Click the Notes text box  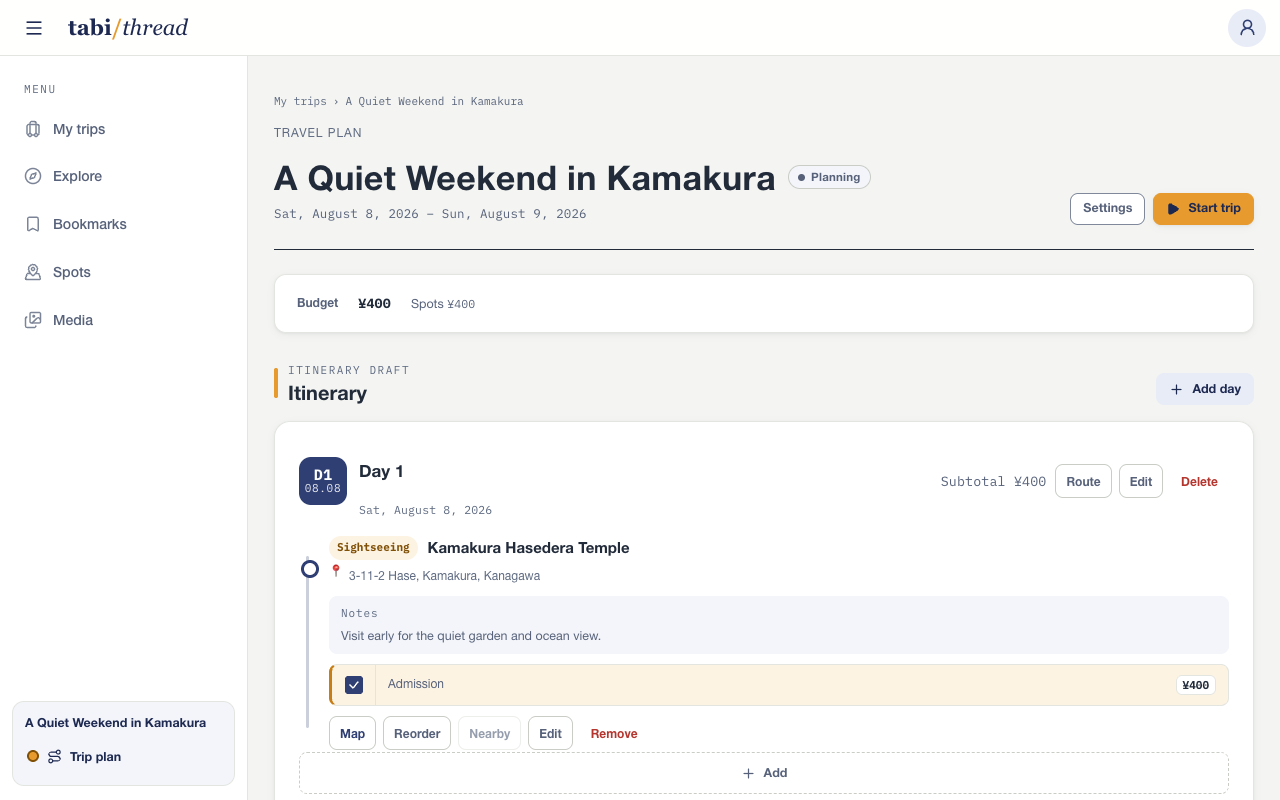pyautogui.click(x=779, y=625)
